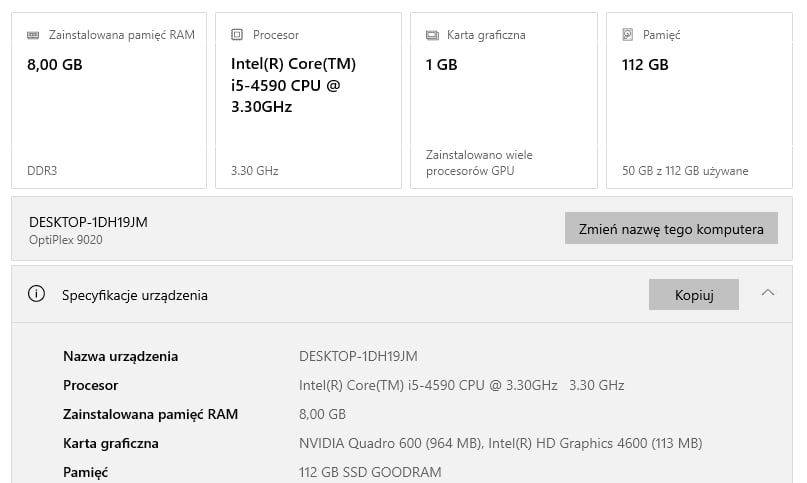
Task: Click the RAM chip icon in the memory card
Action: pos(33,35)
